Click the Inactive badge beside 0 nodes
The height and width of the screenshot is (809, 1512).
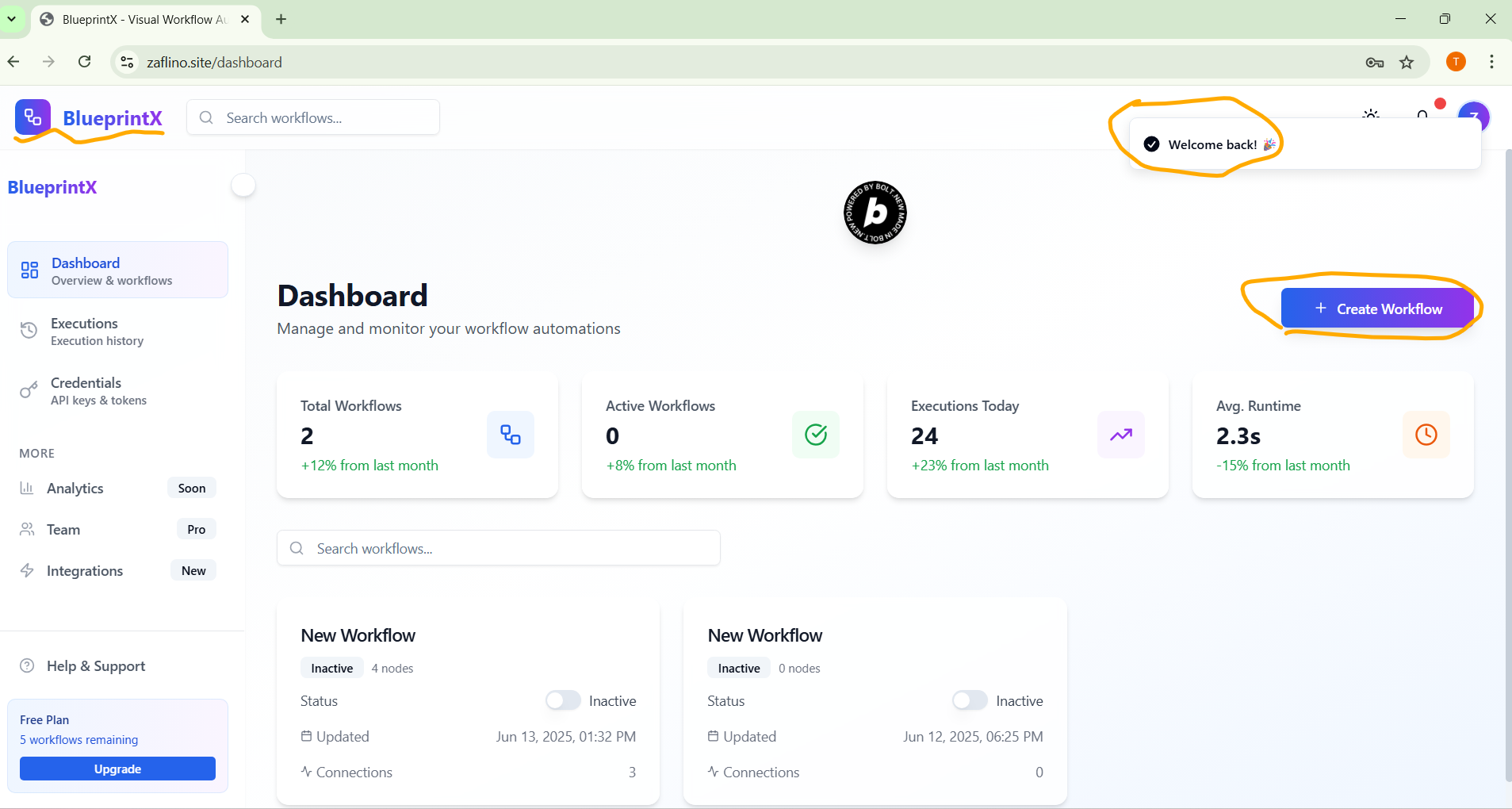[x=739, y=668]
